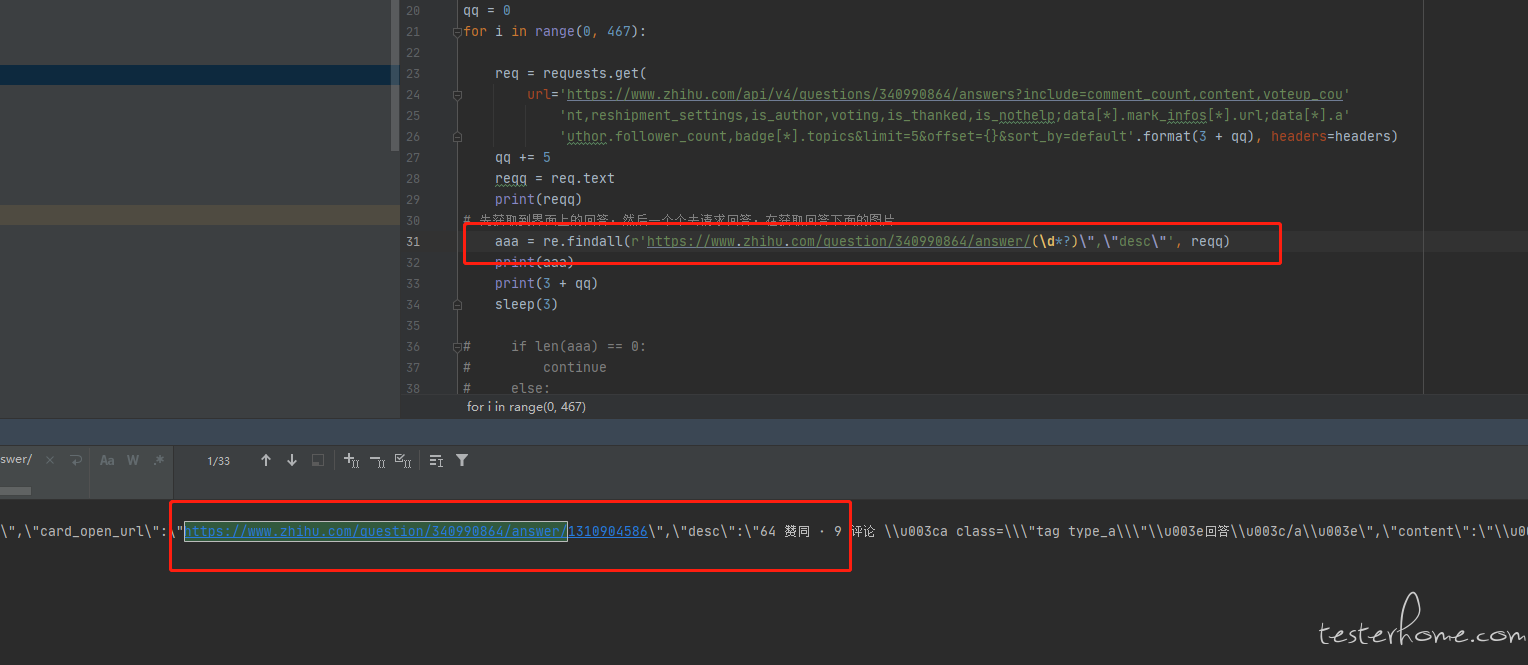The width and height of the screenshot is (1528, 665).
Task: Click the match count '1/33'
Action: pos(218,461)
